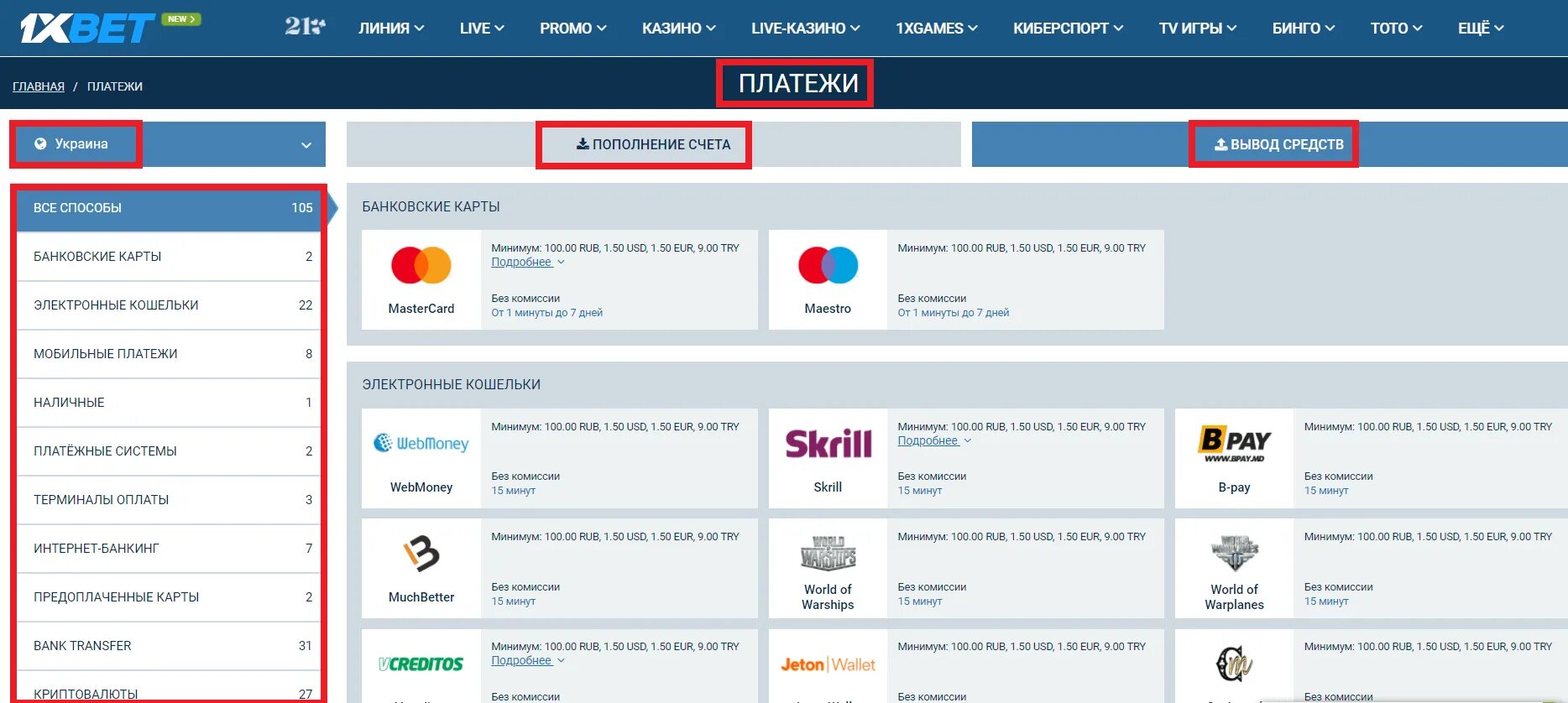1568x703 pixels.
Task: Click '15 минут' in the Skrill card
Action: [x=920, y=491]
